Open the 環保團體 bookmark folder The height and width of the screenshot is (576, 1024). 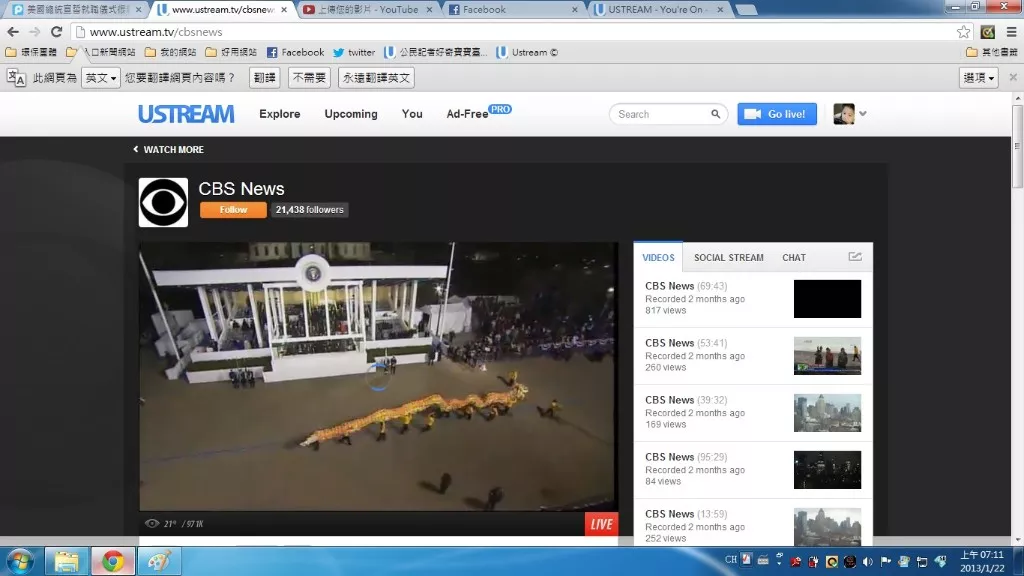point(31,52)
